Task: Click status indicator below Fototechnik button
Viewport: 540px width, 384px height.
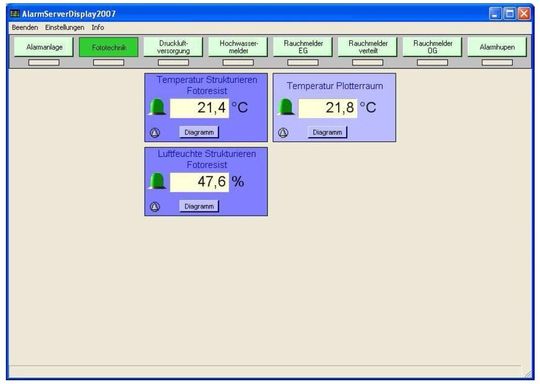Action: coord(108,62)
